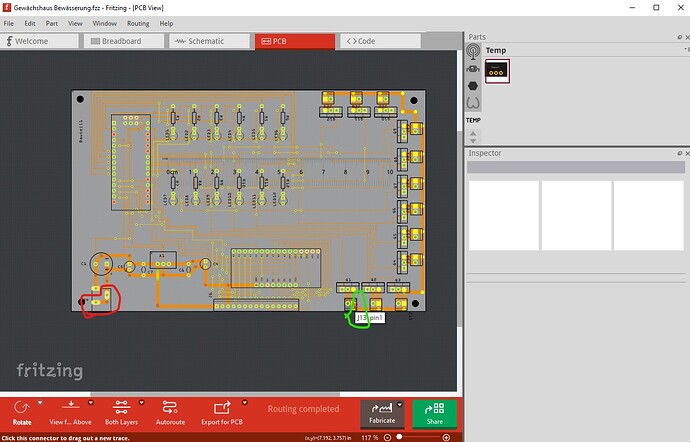Expand the View from Above dropdown arrow
The image size is (690, 442).
tap(91, 402)
